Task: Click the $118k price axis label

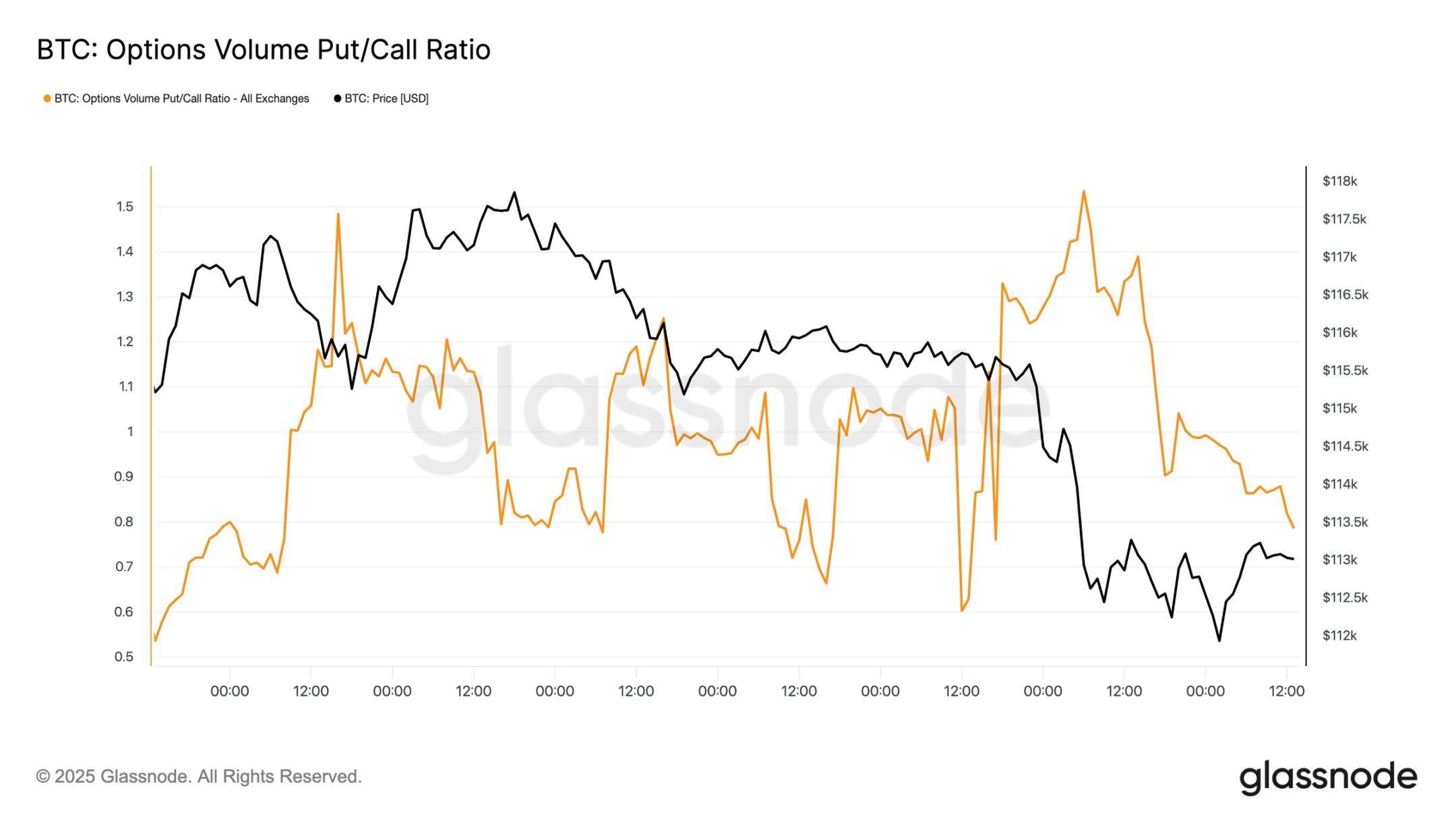Action: (x=1339, y=181)
